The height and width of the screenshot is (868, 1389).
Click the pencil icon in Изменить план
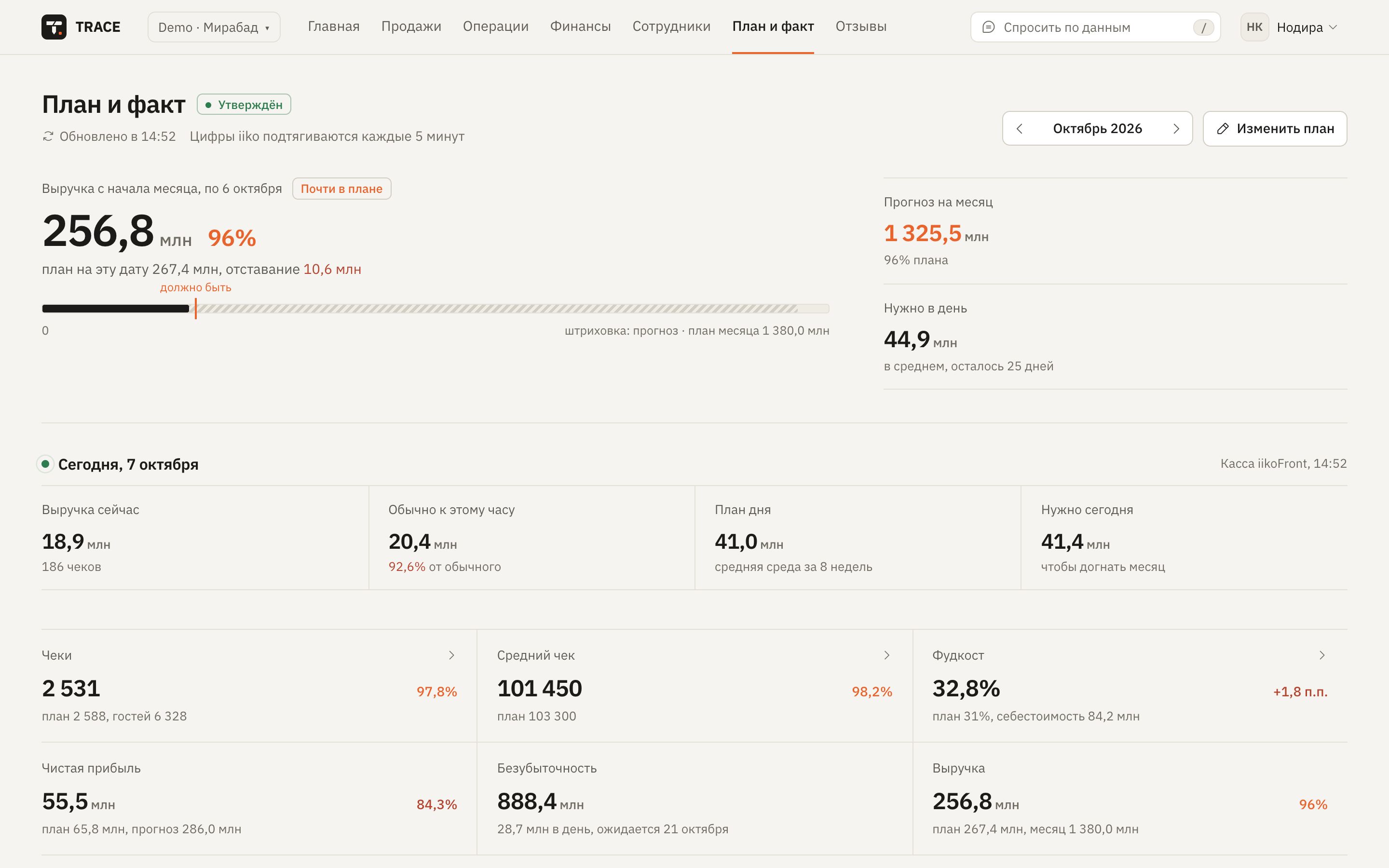[x=1223, y=129]
